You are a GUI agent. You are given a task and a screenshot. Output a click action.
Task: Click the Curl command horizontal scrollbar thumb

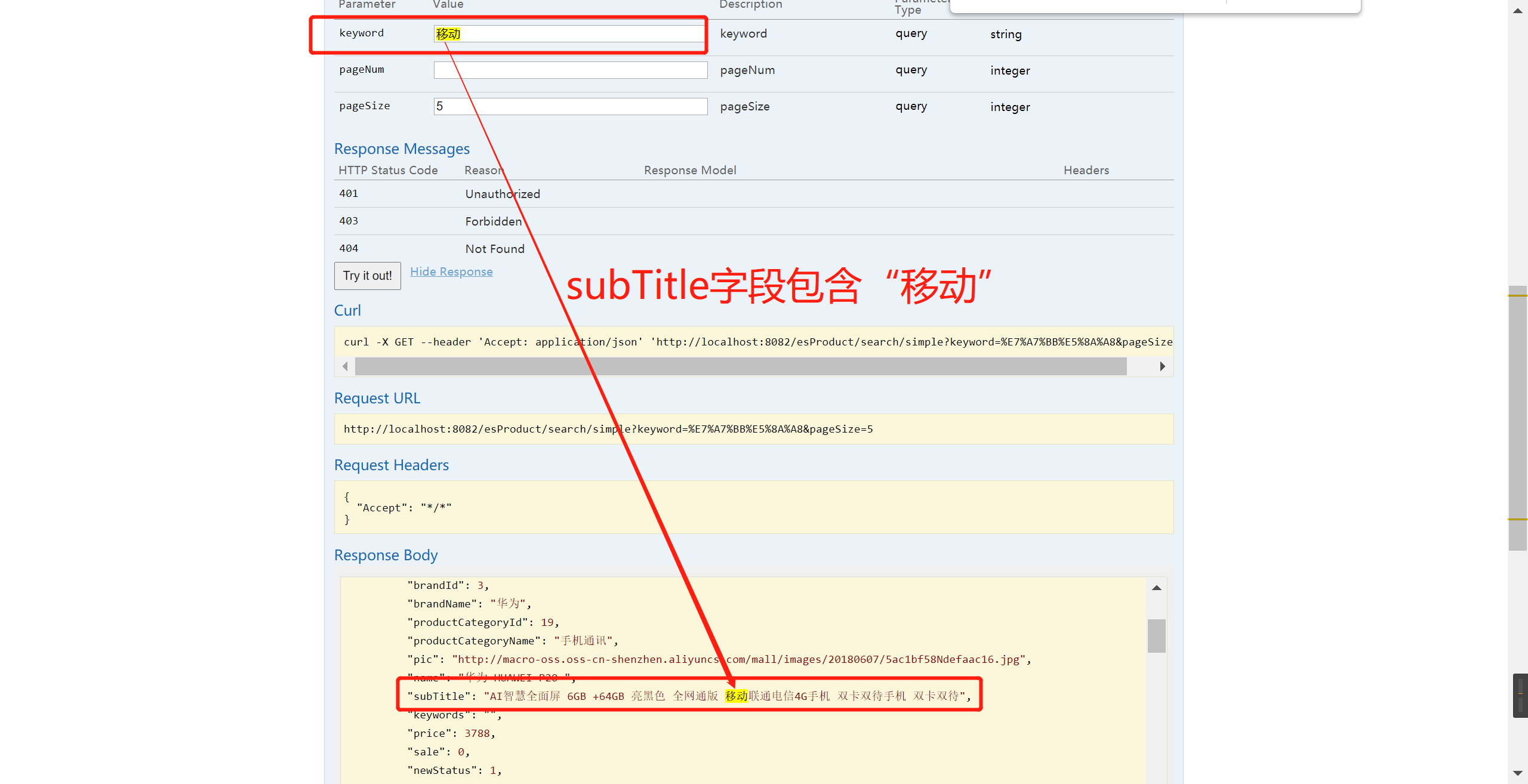(x=740, y=366)
